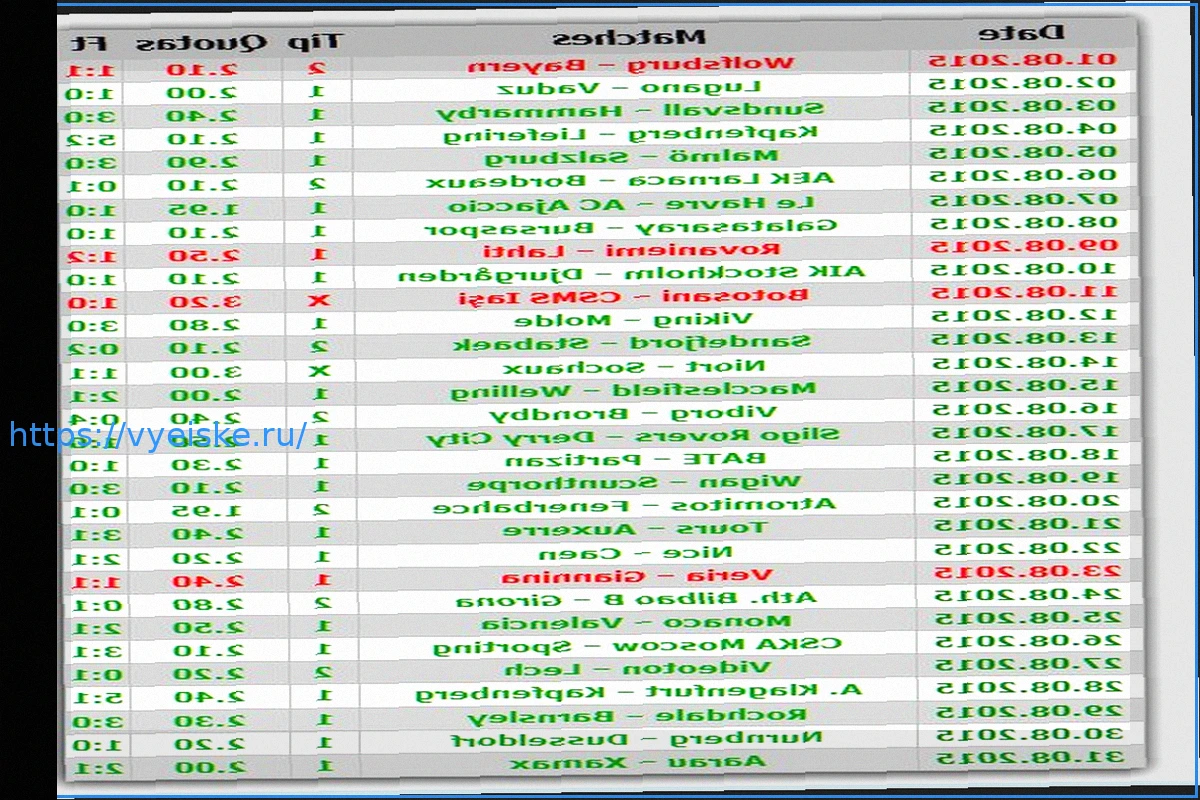Select the CSKA Moscow – Sporting match
The image size is (1200, 800).
click(x=637, y=645)
